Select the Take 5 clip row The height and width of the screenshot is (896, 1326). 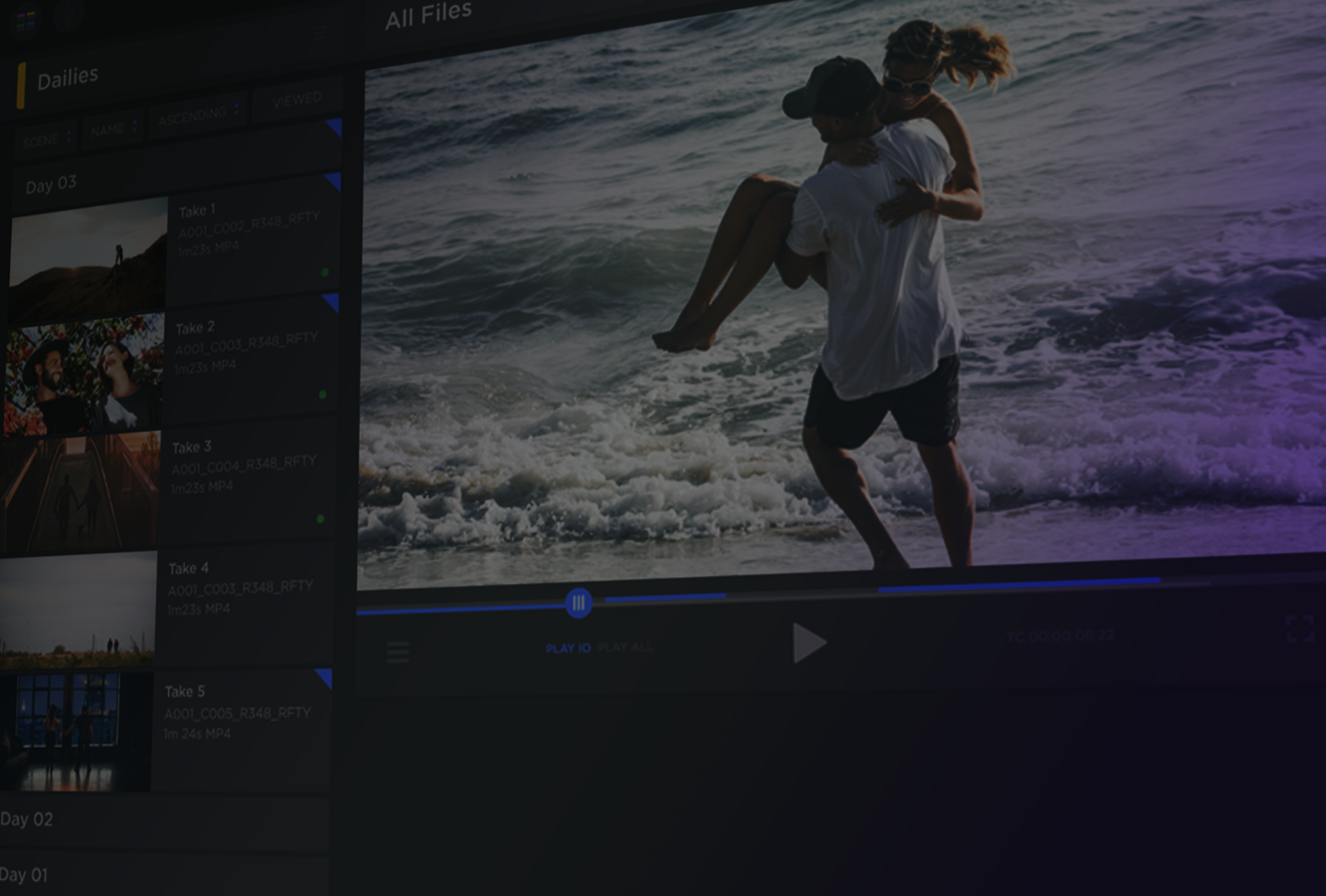164,730
